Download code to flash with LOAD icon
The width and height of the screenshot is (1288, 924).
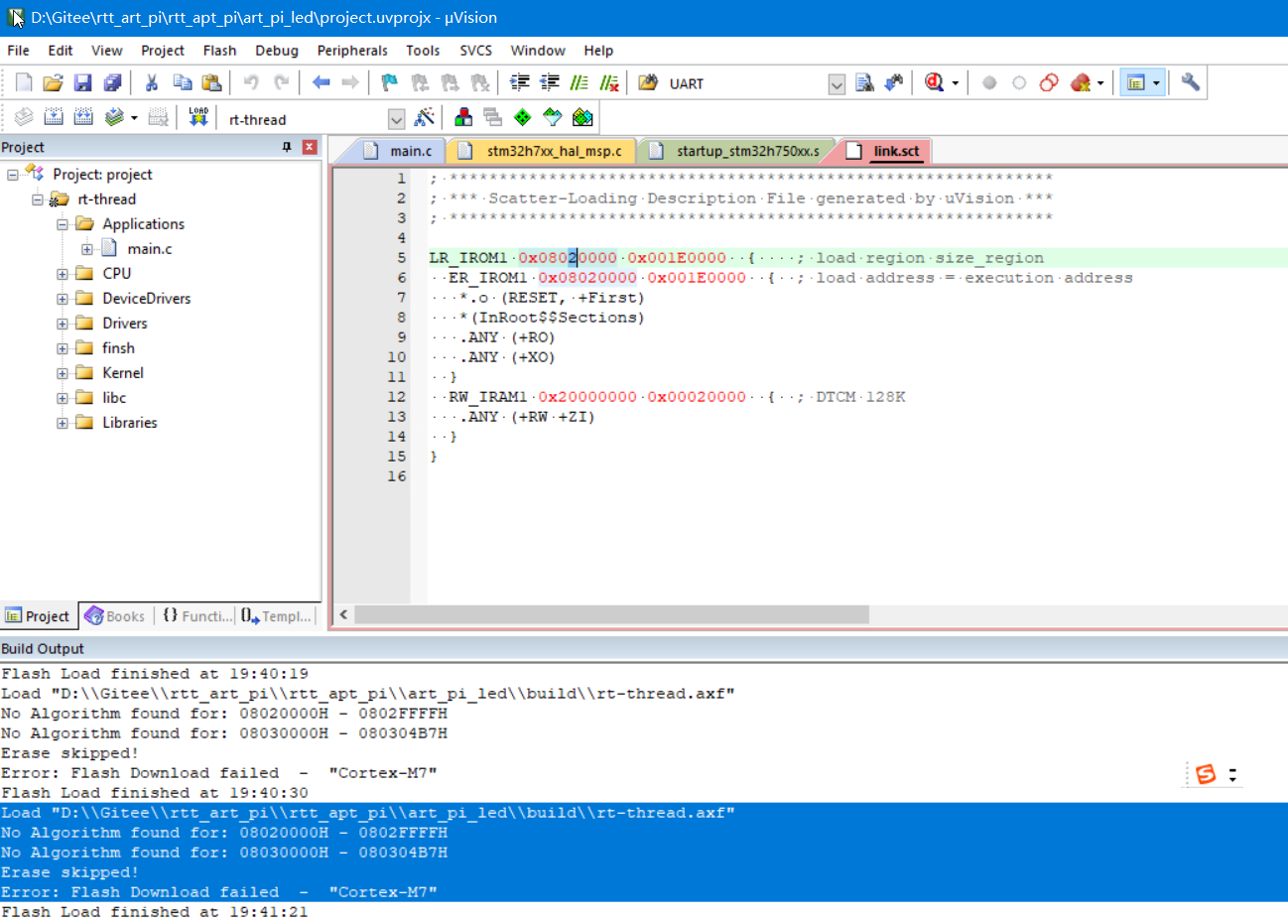(198, 117)
